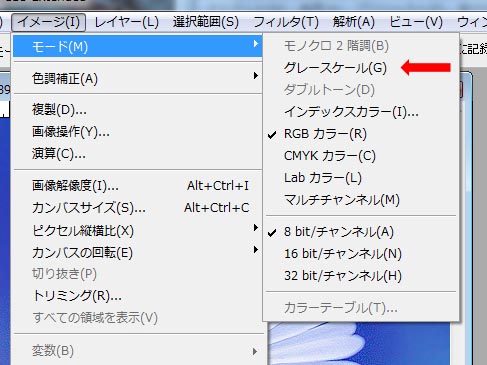487x365 pixels.
Task: Switch to 16 bit/チャンネル(N)
Action: click(361, 254)
